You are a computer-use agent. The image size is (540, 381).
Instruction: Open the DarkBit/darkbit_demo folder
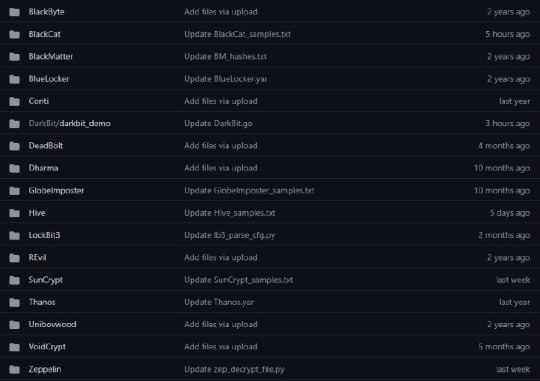tap(70, 123)
